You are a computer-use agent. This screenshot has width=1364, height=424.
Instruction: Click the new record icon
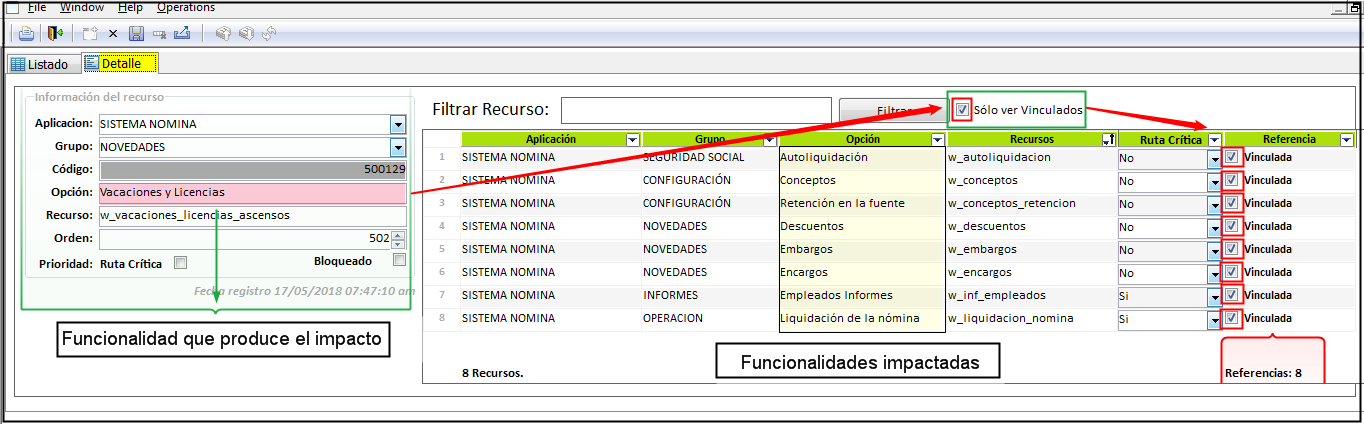click(x=90, y=34)
